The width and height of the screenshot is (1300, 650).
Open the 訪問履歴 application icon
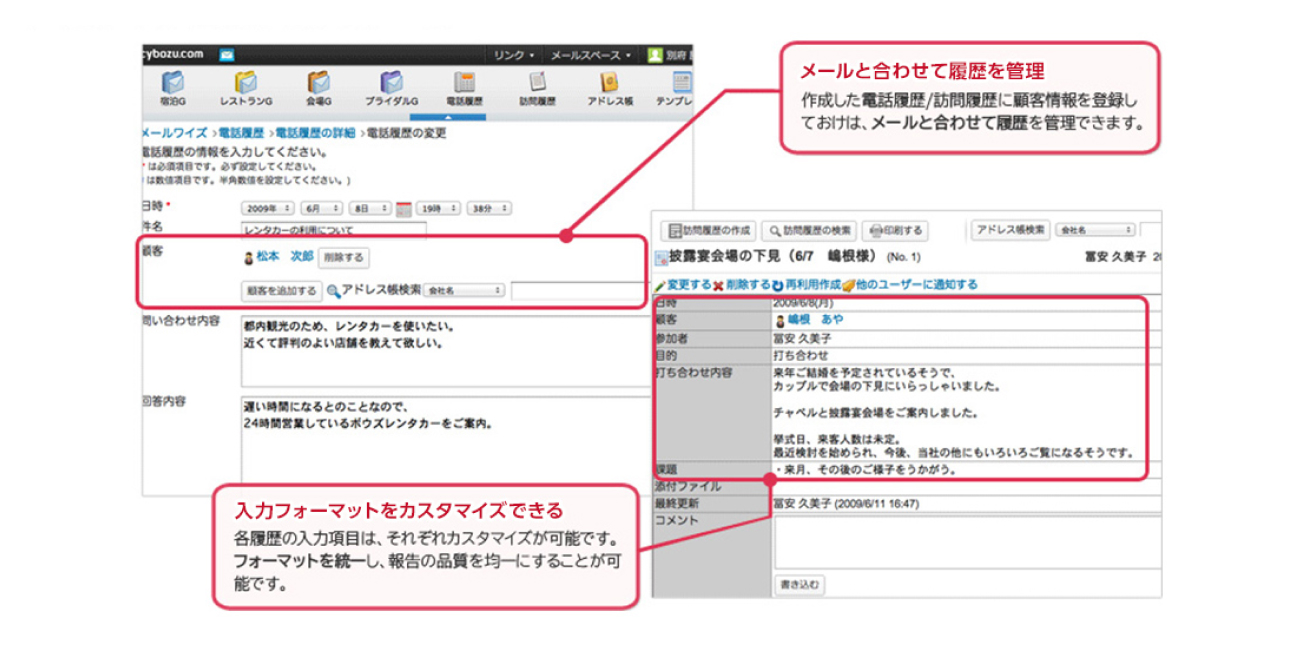click(537, 83)
